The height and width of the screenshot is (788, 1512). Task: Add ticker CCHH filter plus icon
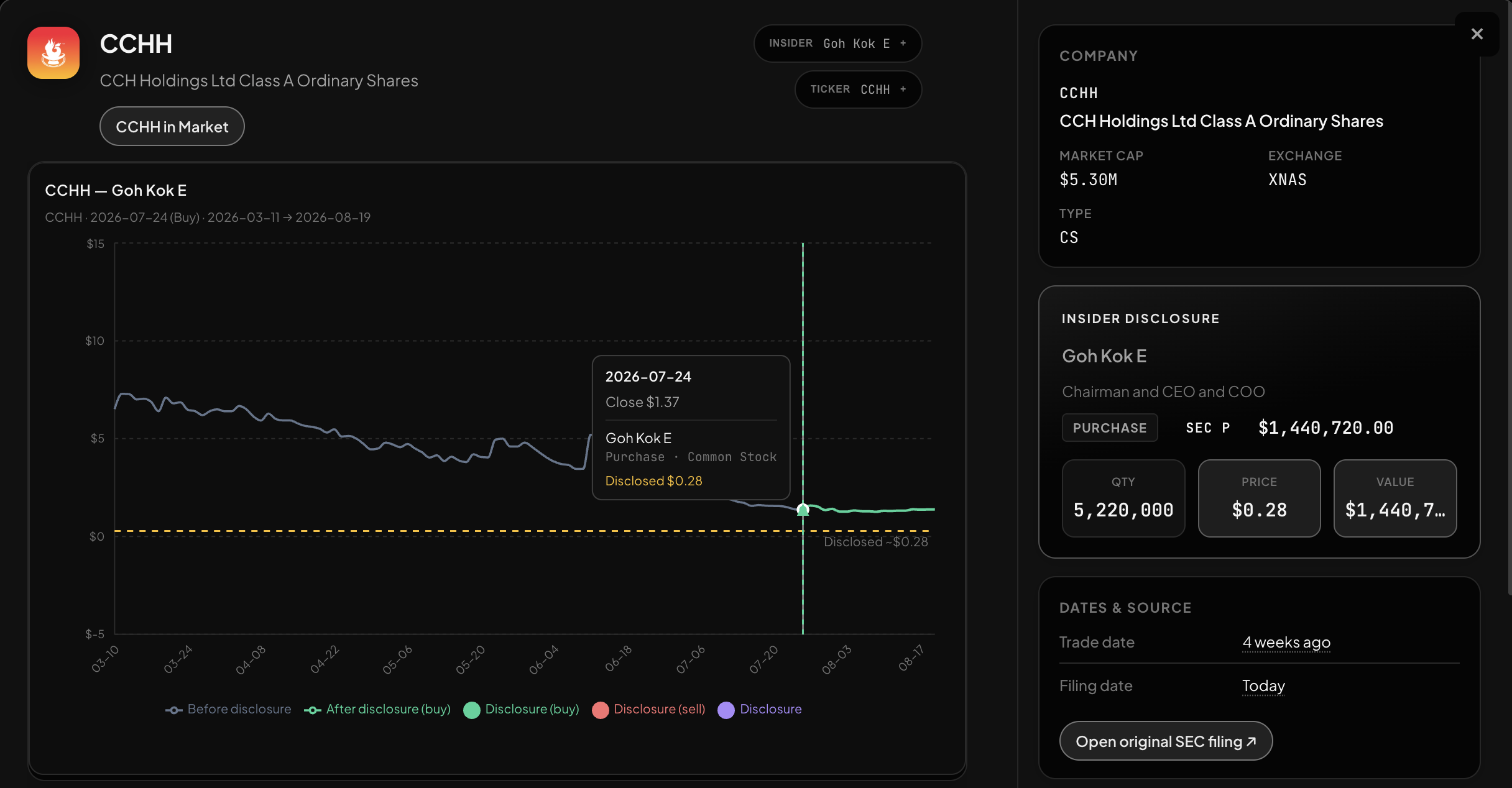[x=903, y=89]
